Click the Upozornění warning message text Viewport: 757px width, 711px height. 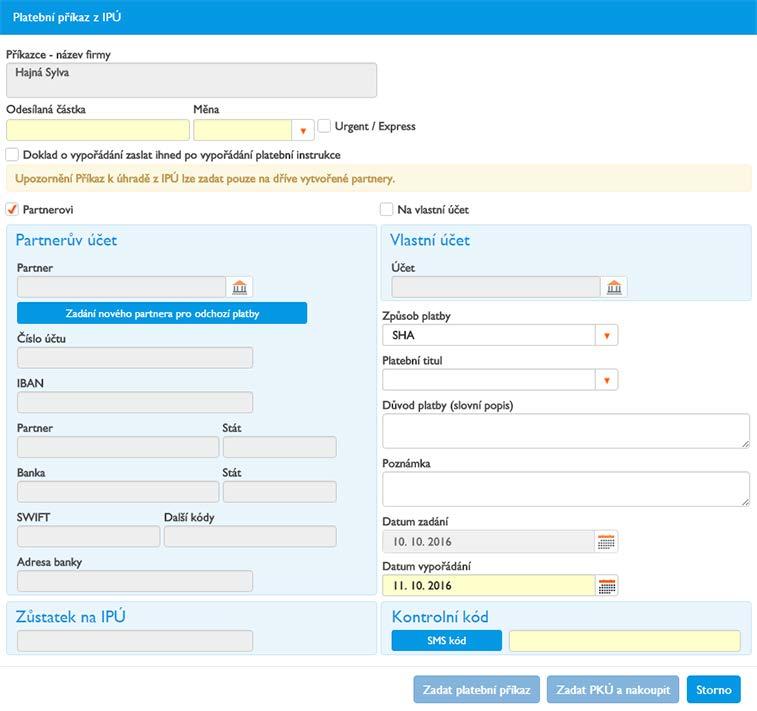point(205,179)
